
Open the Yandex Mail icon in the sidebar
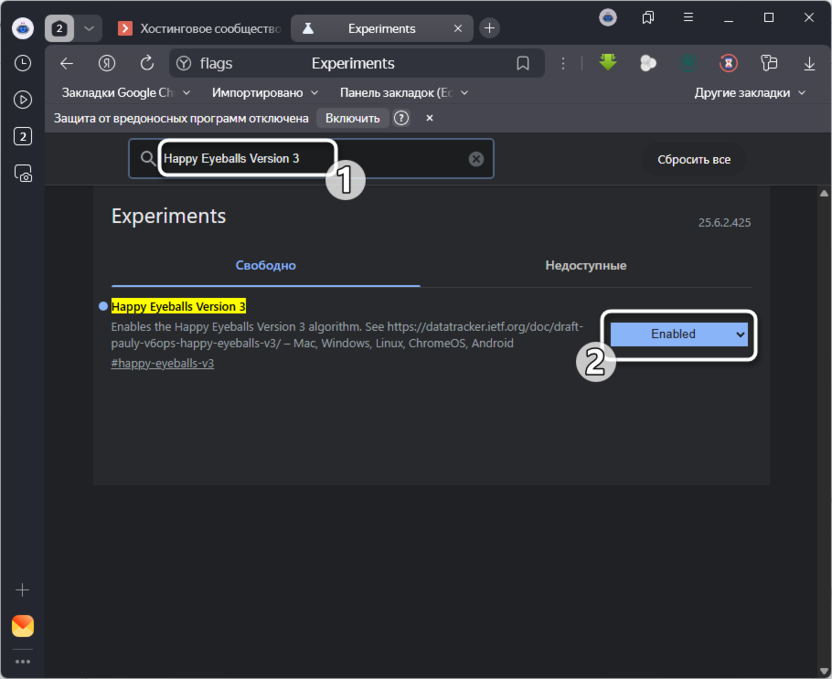[23, 626]
